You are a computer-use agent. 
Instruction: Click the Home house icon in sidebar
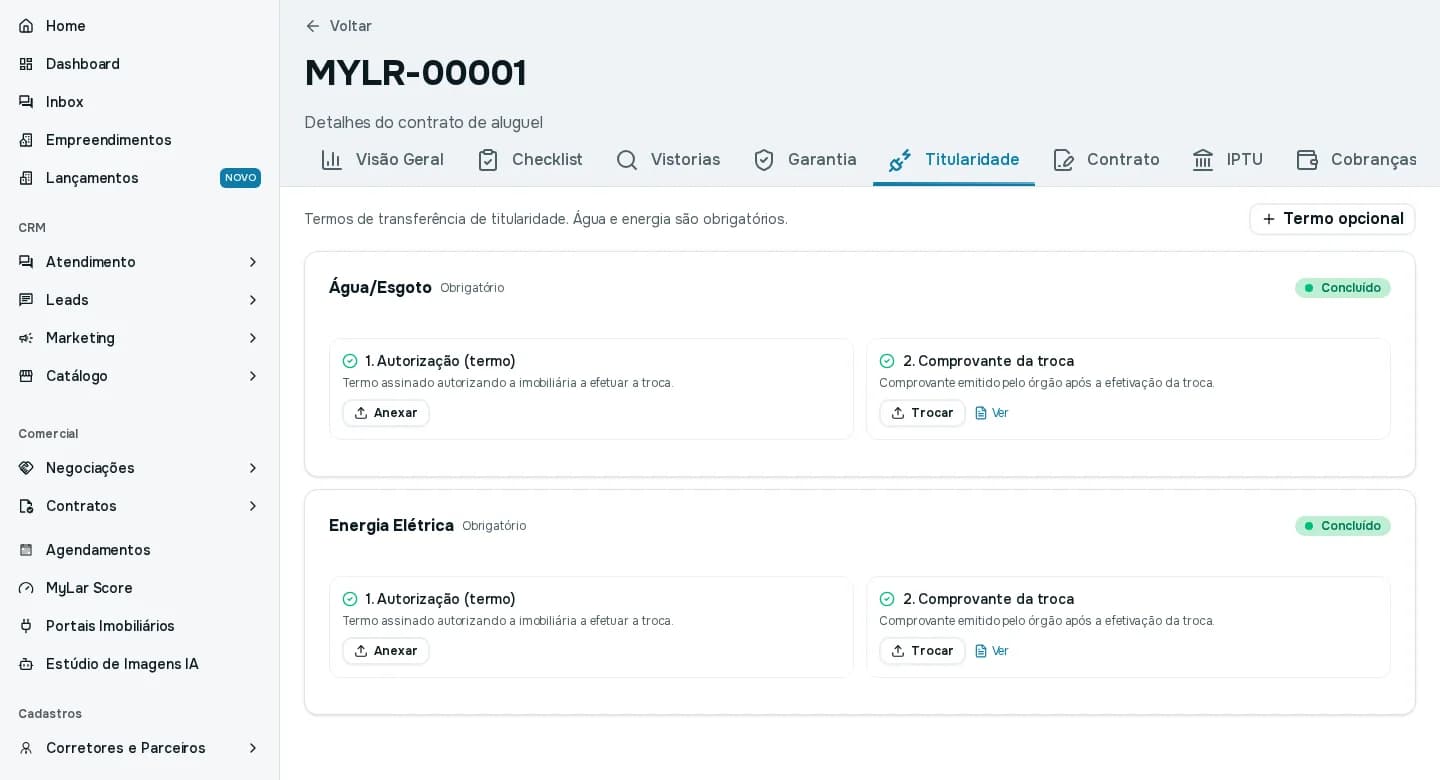pyautogui.click(x=26, y=26)
